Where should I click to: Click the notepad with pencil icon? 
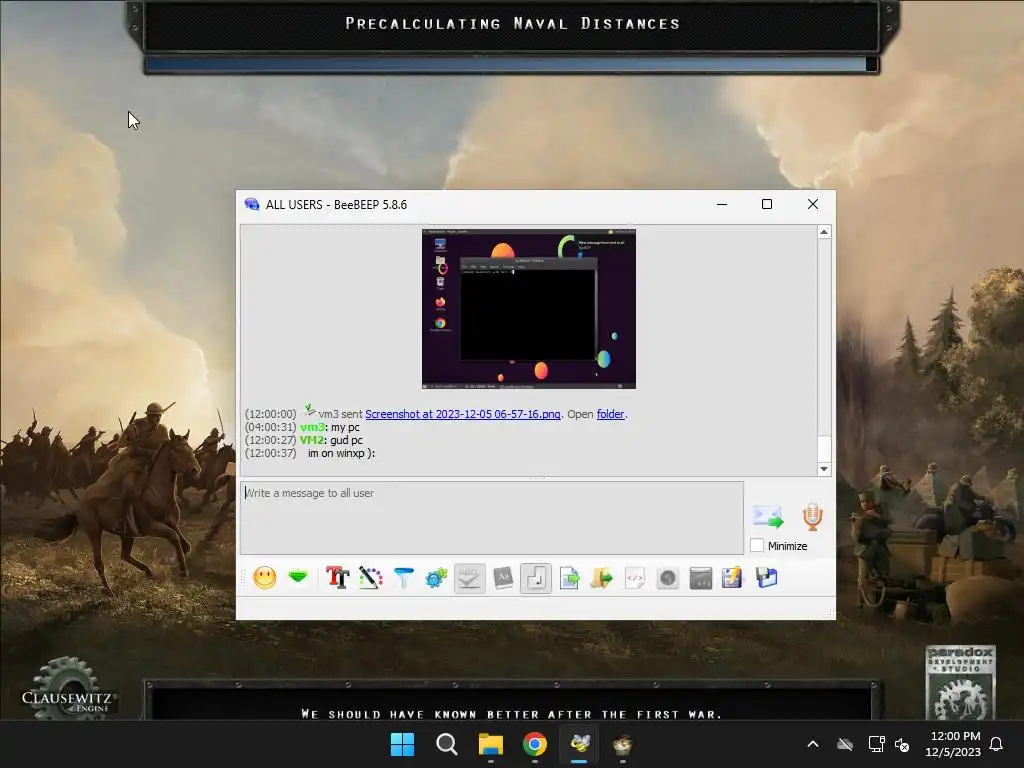(x=732, y=578)
